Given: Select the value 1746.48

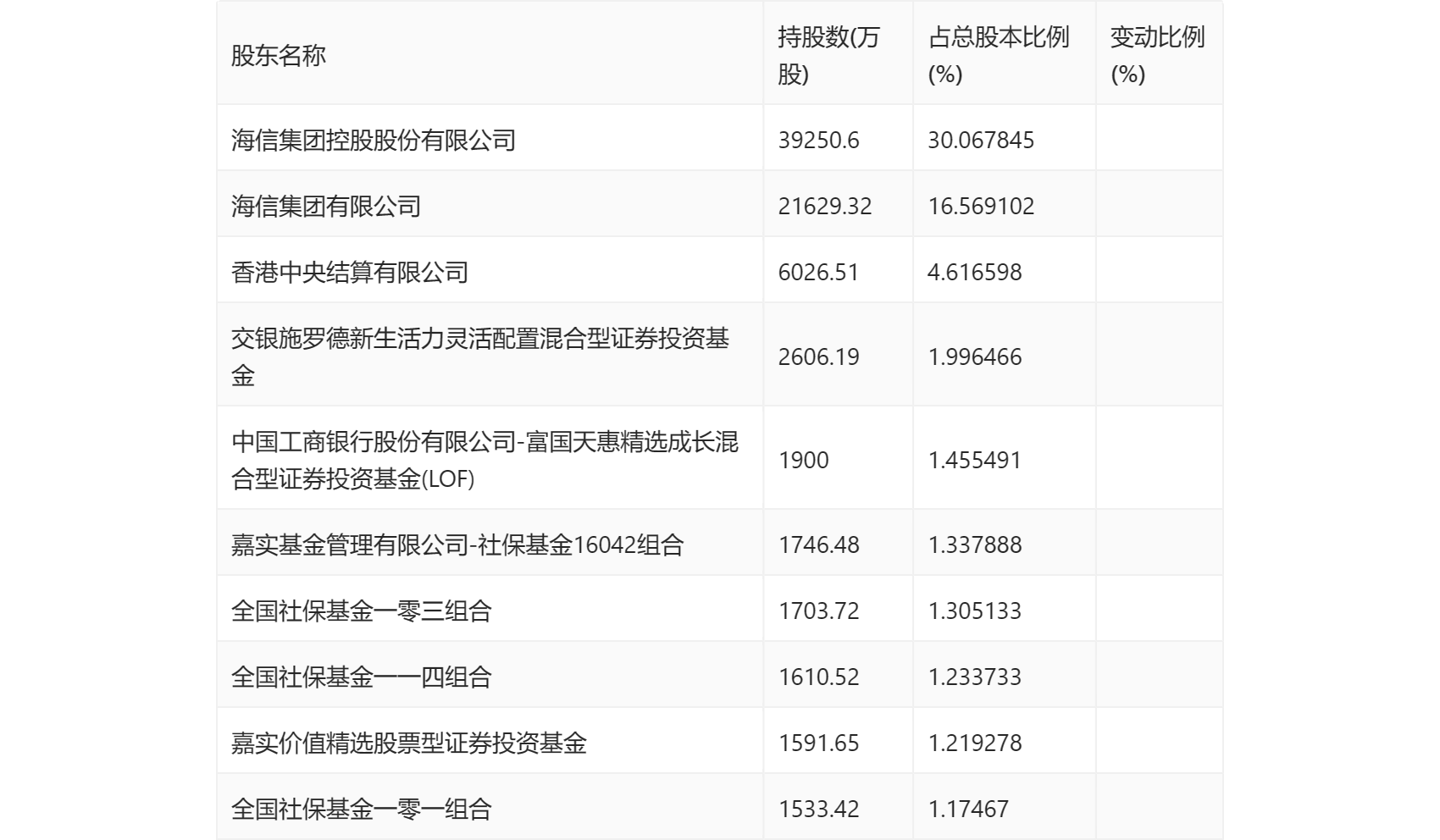Looking at the screenshot, I should tap(818, 544).
